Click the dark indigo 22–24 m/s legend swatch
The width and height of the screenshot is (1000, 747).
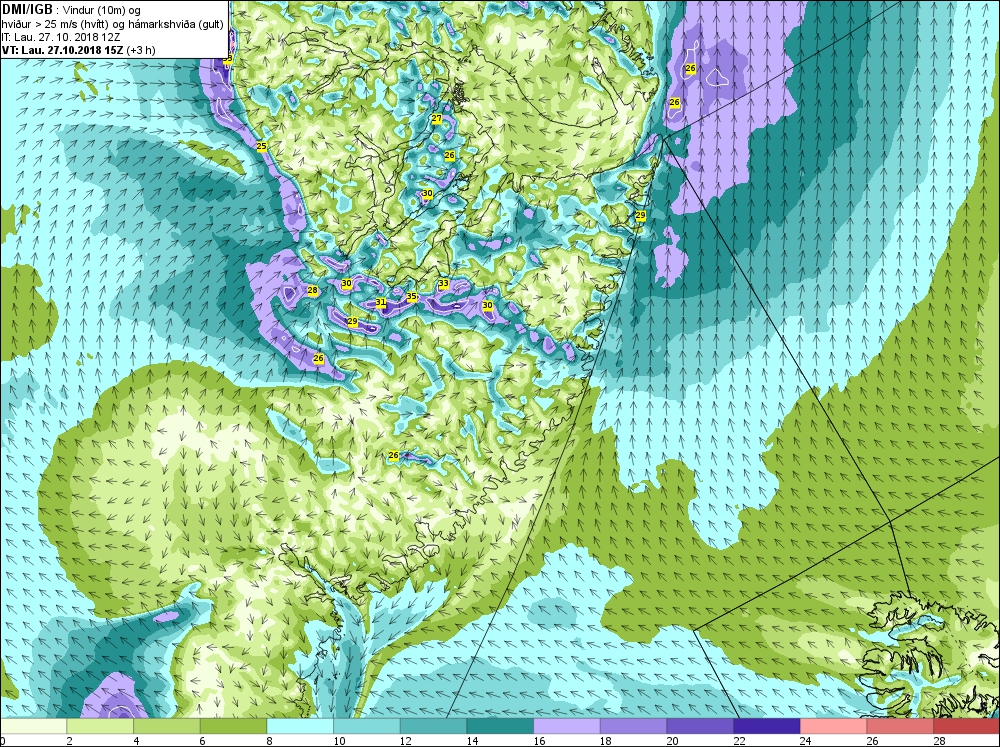coord(767,726)
